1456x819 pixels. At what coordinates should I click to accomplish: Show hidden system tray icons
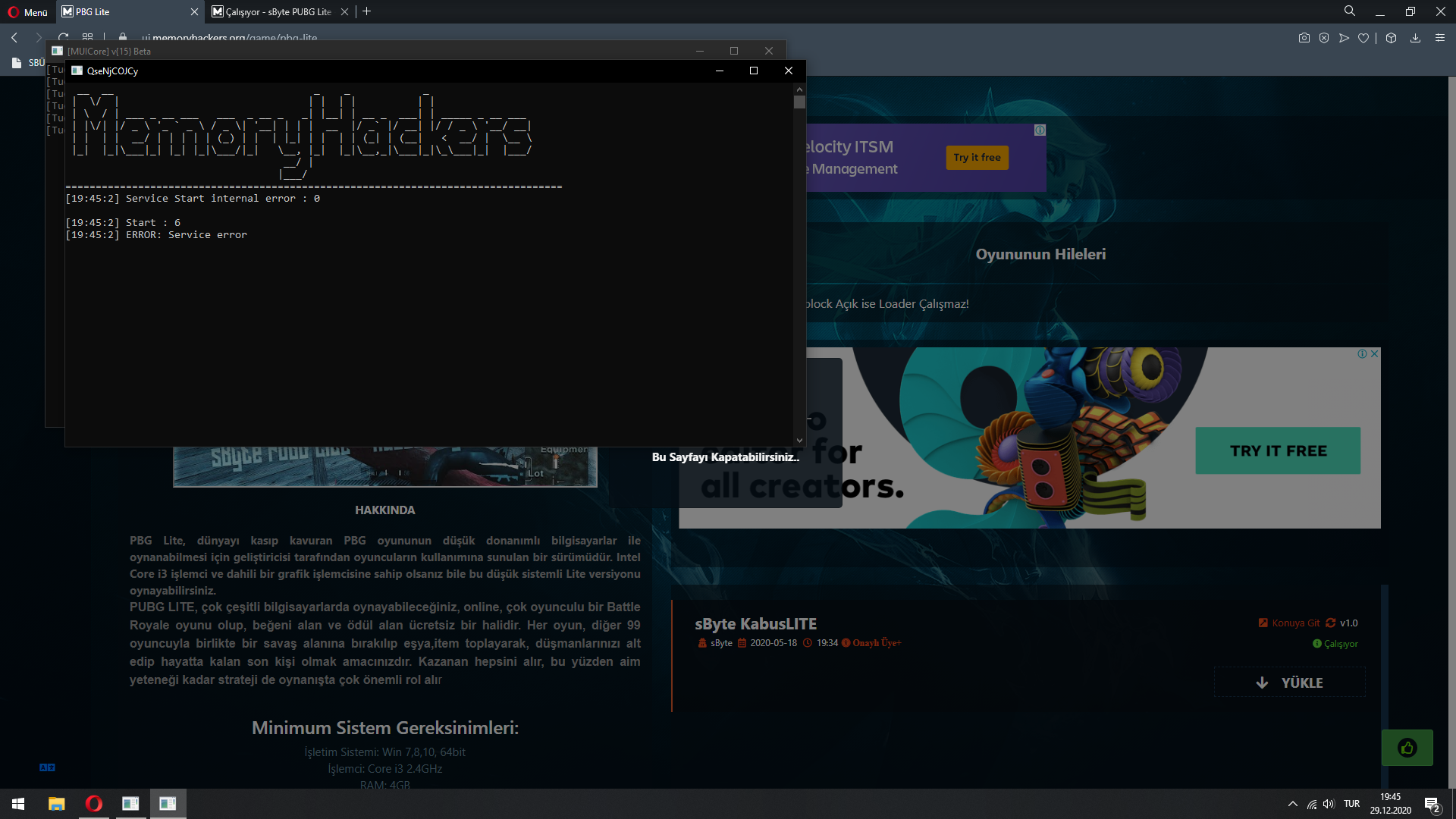point(1293,804)
